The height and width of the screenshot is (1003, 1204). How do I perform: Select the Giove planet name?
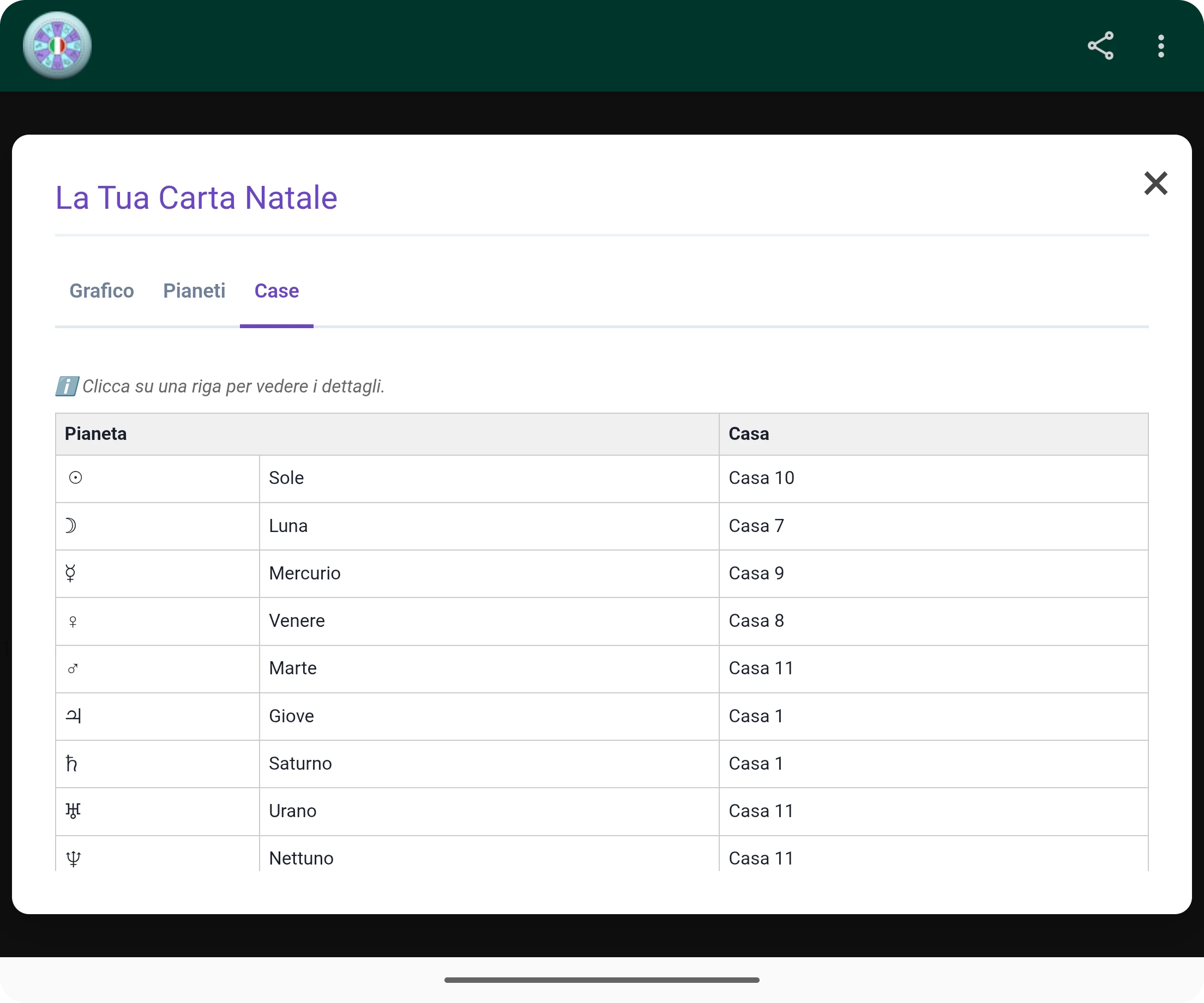tap(291, 716)
